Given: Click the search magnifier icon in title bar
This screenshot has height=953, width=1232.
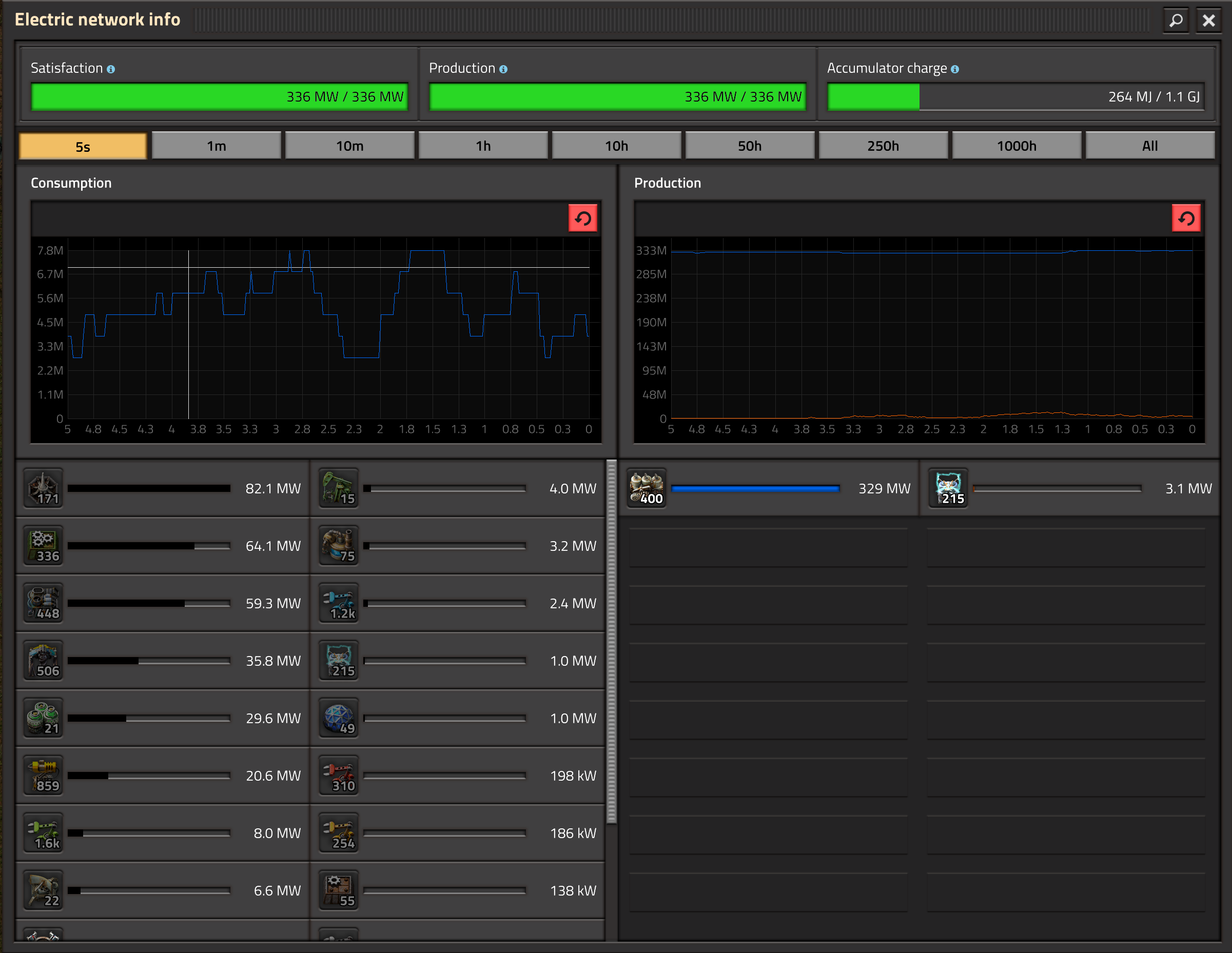Looking at the screenshot, I should pyautogui.click(x=1176, y=21).
